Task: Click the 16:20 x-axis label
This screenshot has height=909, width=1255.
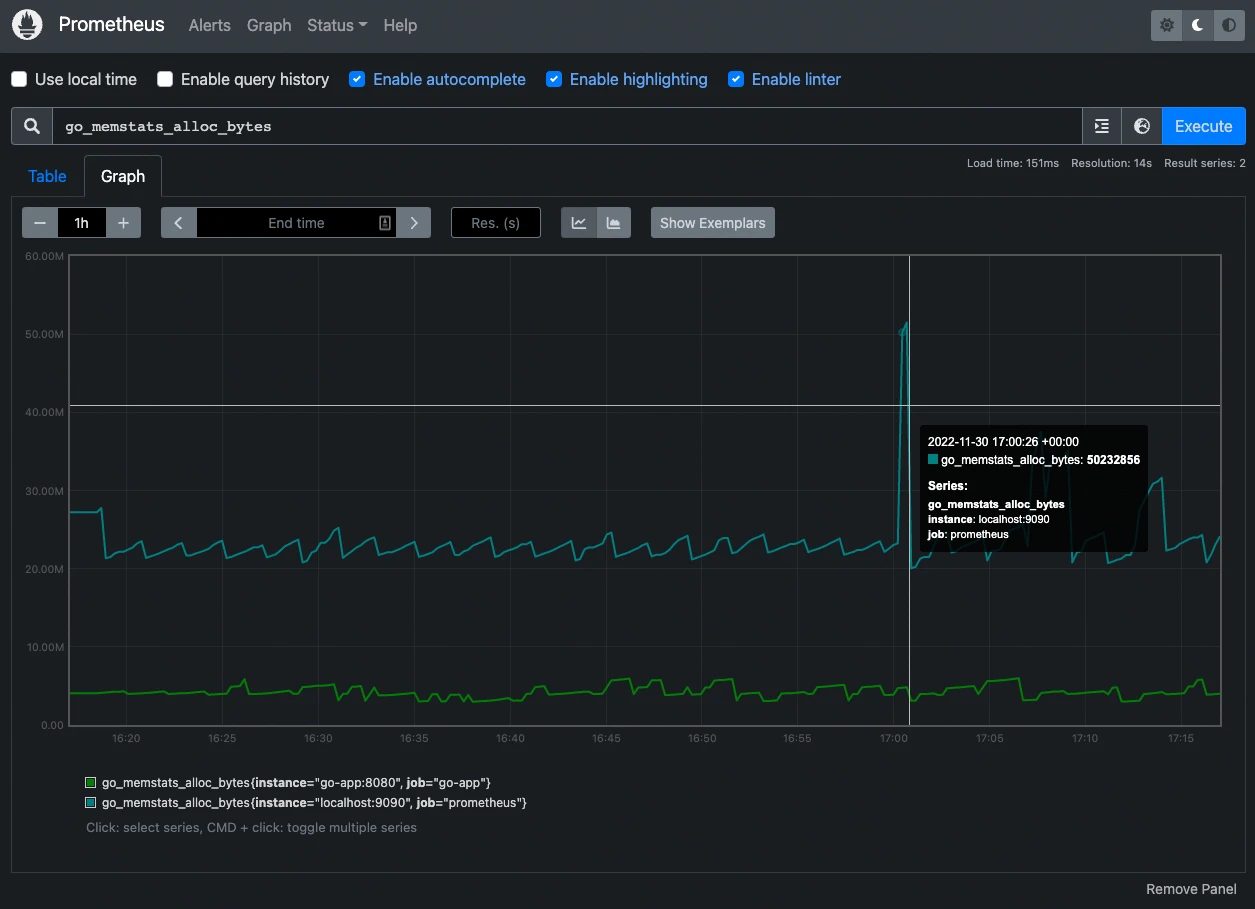Action: (x=126, y=738)
